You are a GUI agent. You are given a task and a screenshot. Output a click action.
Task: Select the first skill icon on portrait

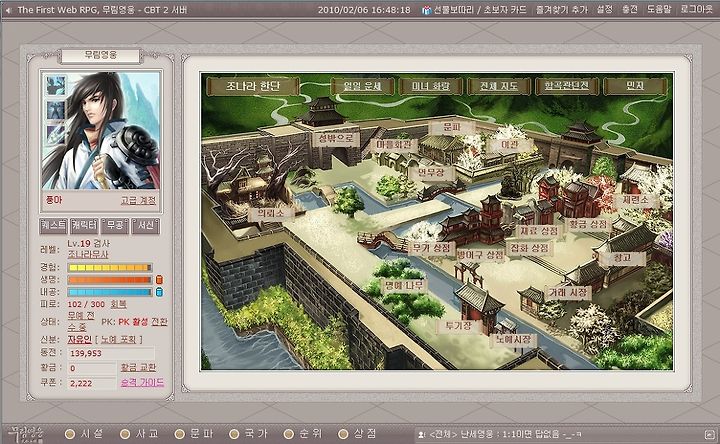coord(56,86)
